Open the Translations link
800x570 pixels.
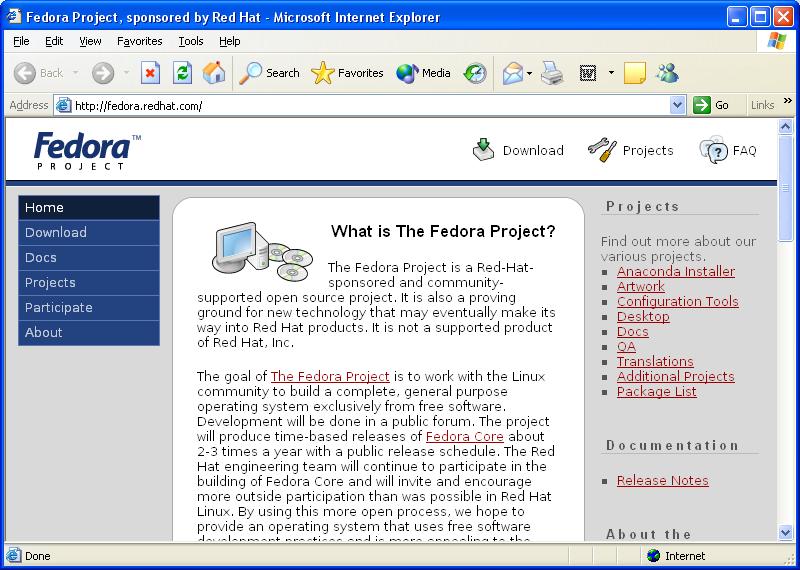[655, 361]
